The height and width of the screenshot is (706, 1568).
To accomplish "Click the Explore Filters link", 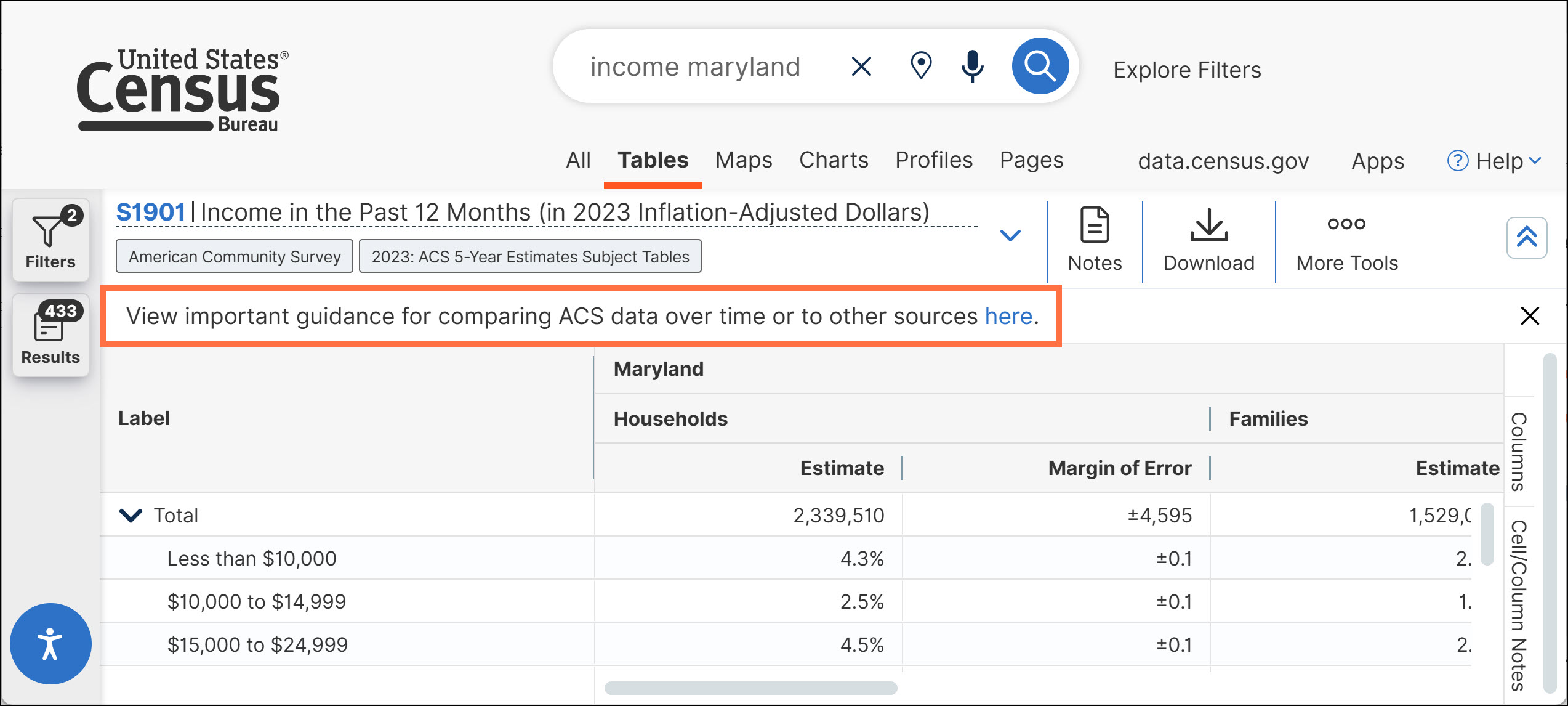I will point(1187,70).
